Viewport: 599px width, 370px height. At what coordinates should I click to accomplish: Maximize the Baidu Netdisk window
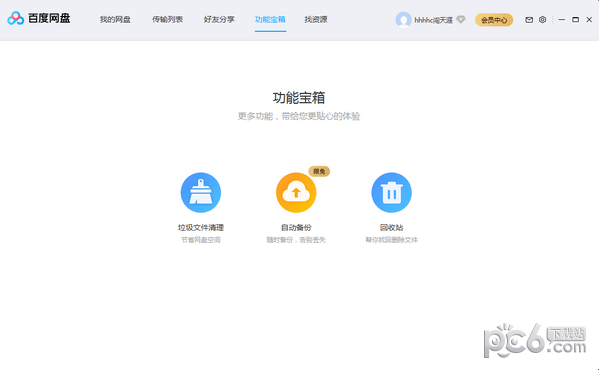[x=575, y=19]
